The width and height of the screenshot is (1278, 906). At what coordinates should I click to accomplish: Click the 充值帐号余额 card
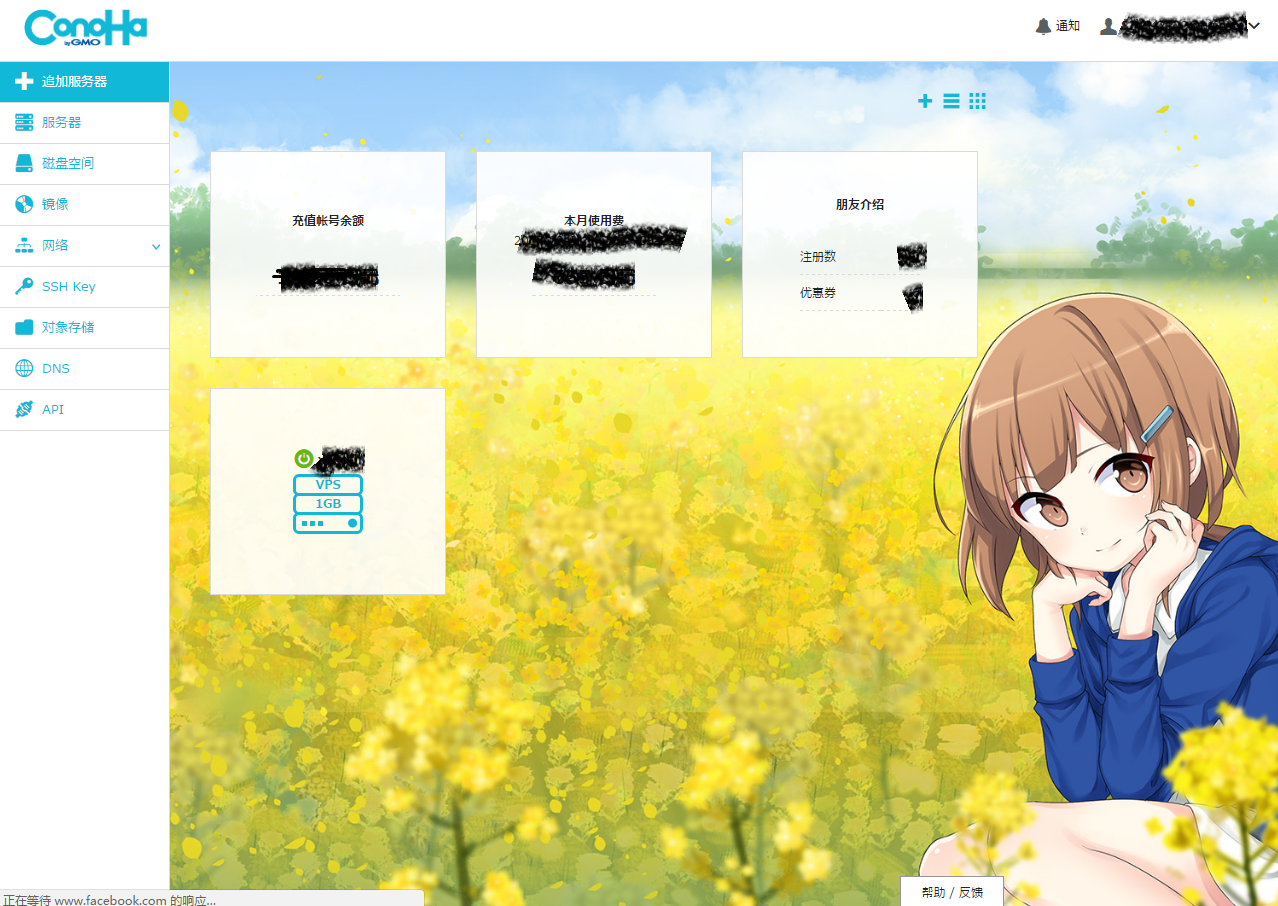coord(328,254)
